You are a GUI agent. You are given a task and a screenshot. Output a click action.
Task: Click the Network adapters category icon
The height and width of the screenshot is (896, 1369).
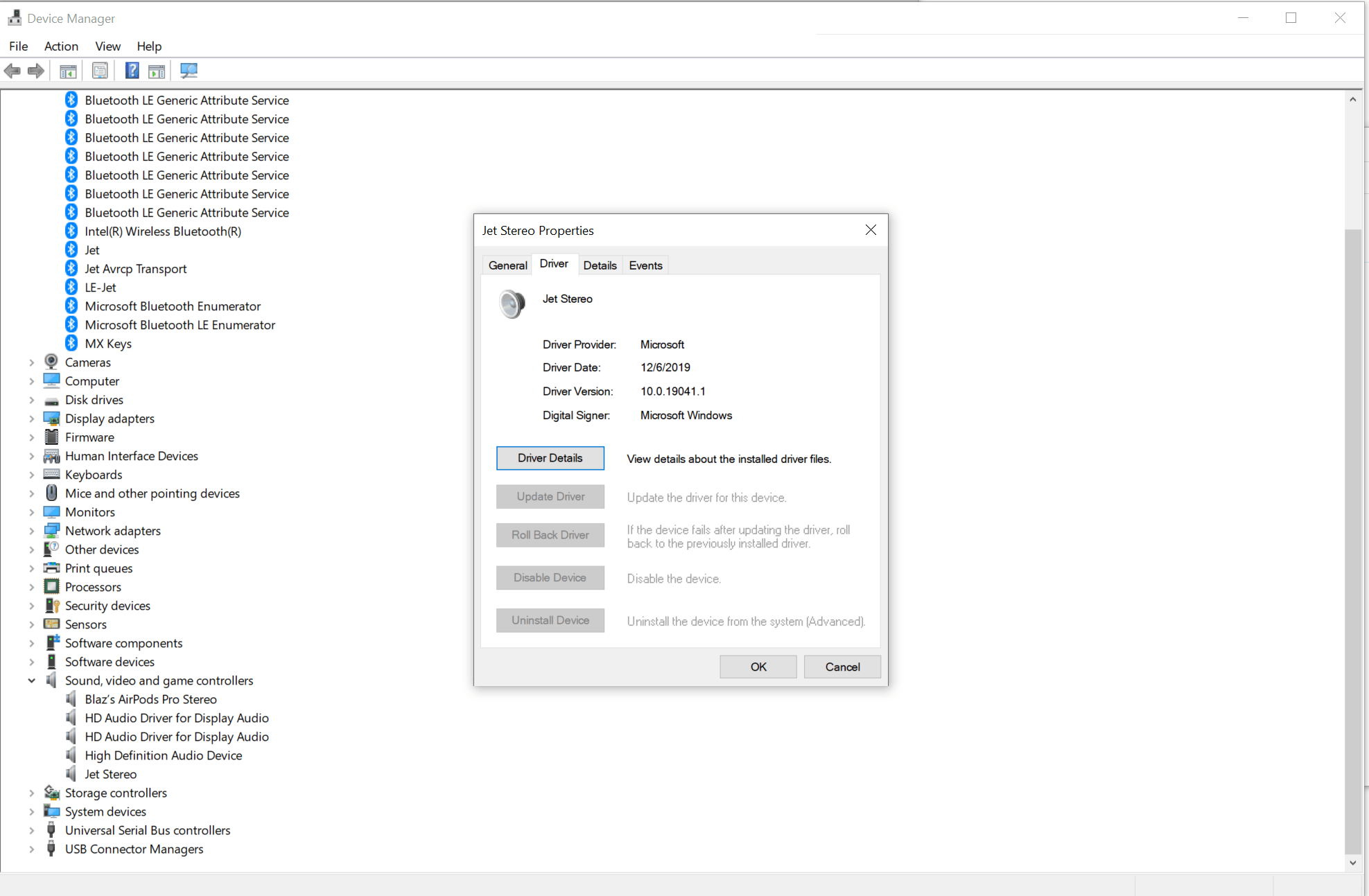[x=51, y=530]
